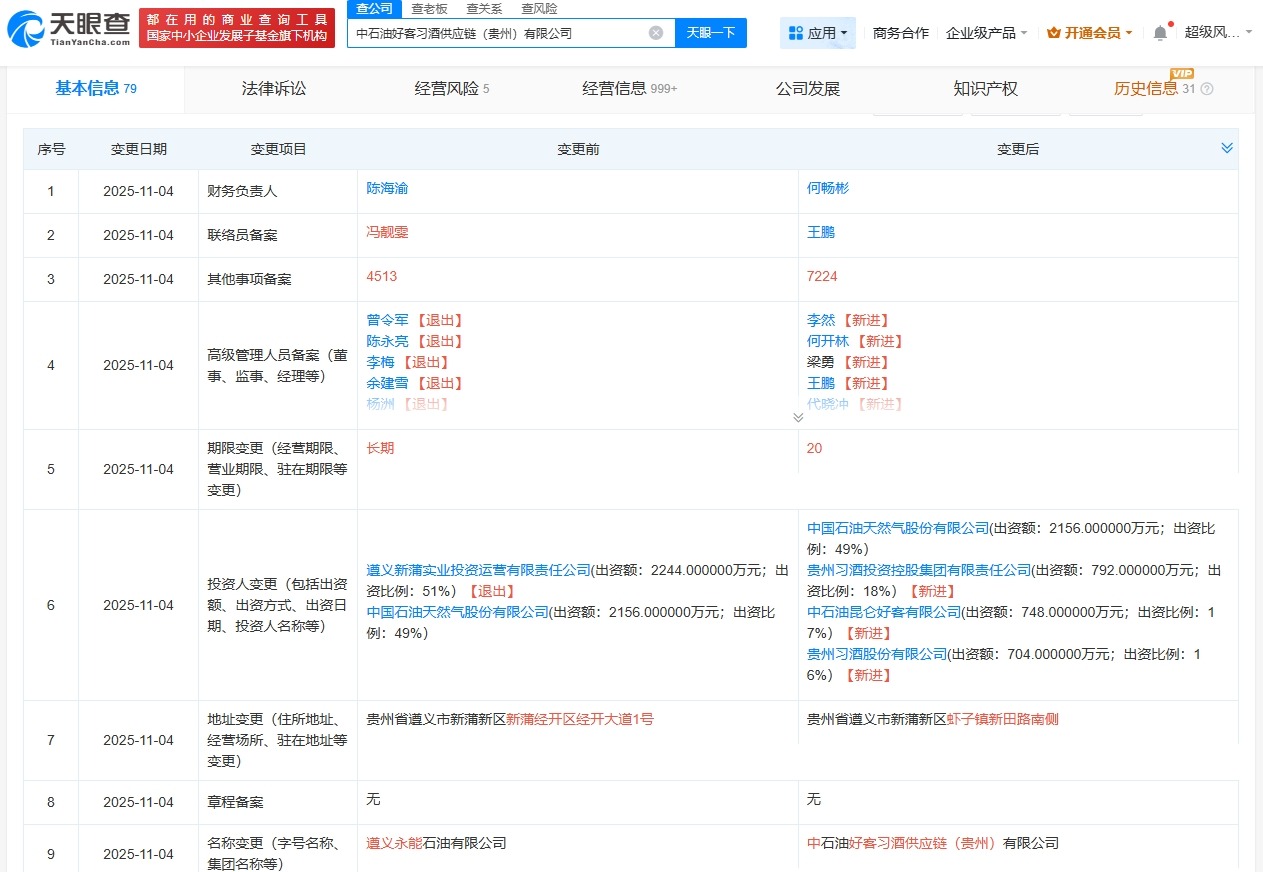This screenshot has width=1263, height=872.
Task: Click the 天眼一下 search button
Action: tap(710, 32)
